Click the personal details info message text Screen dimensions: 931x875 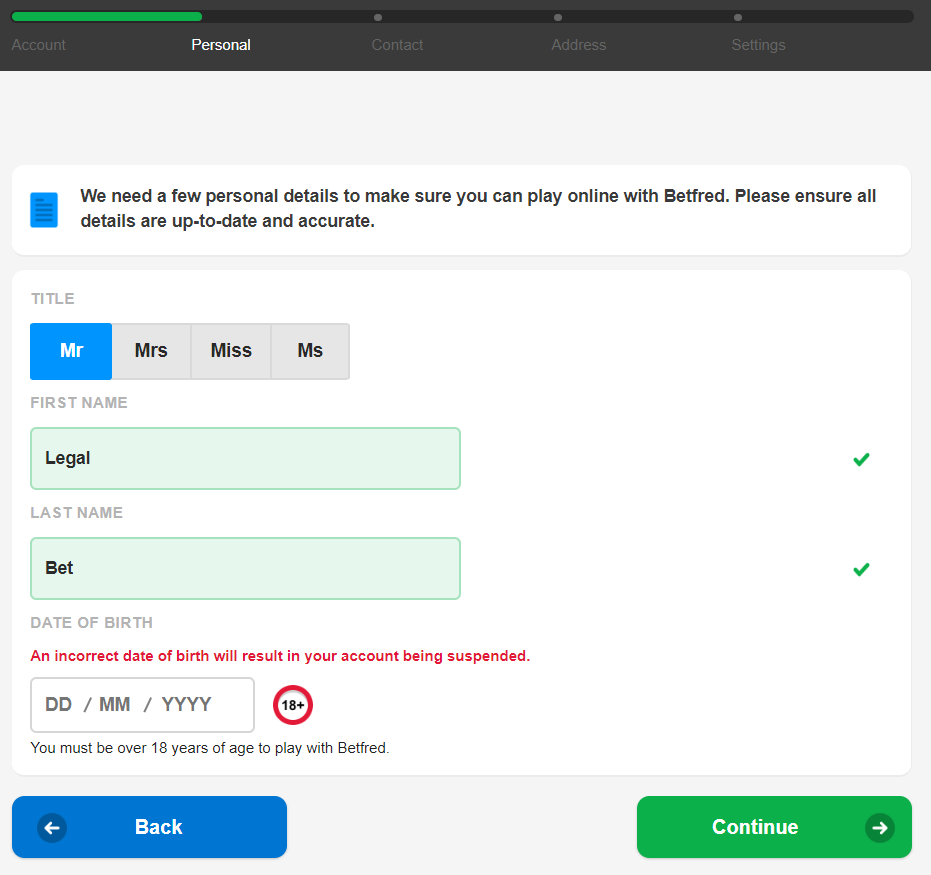(478, 208)
